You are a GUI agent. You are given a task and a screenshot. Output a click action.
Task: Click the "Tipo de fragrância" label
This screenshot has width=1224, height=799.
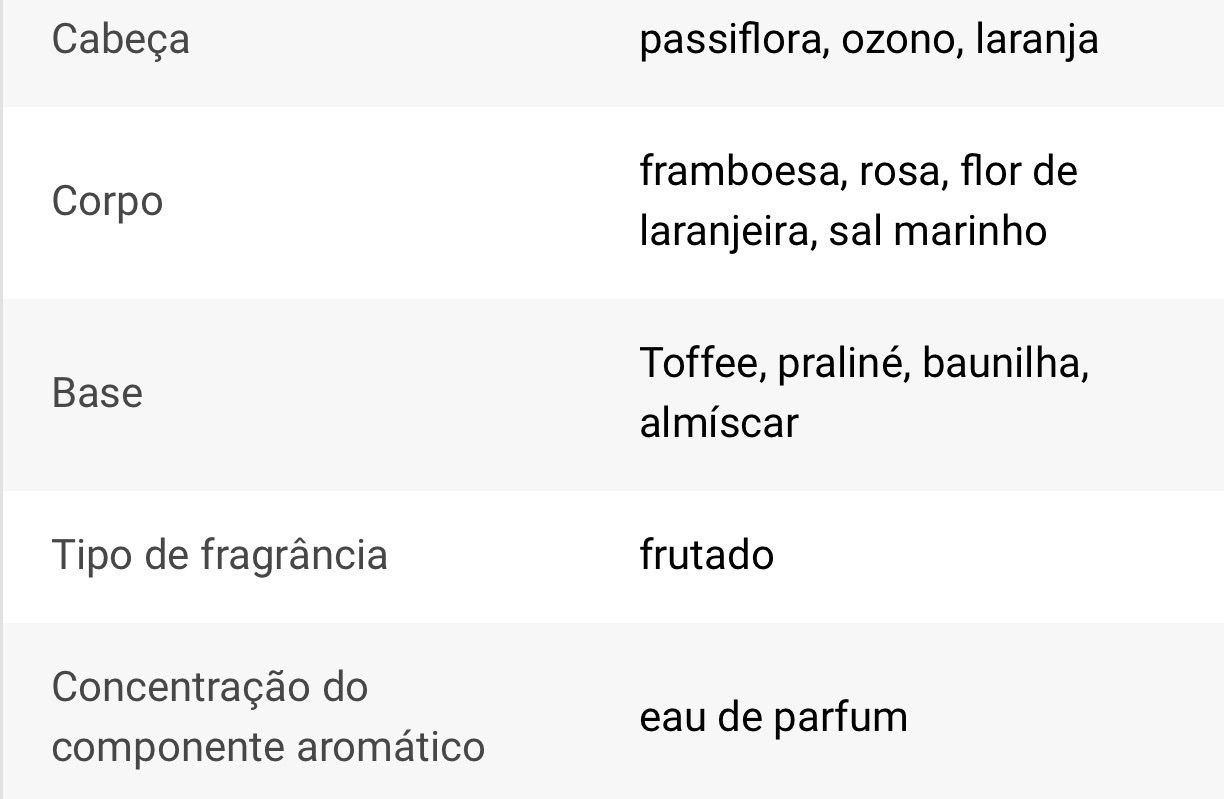[x=219, y=555]
